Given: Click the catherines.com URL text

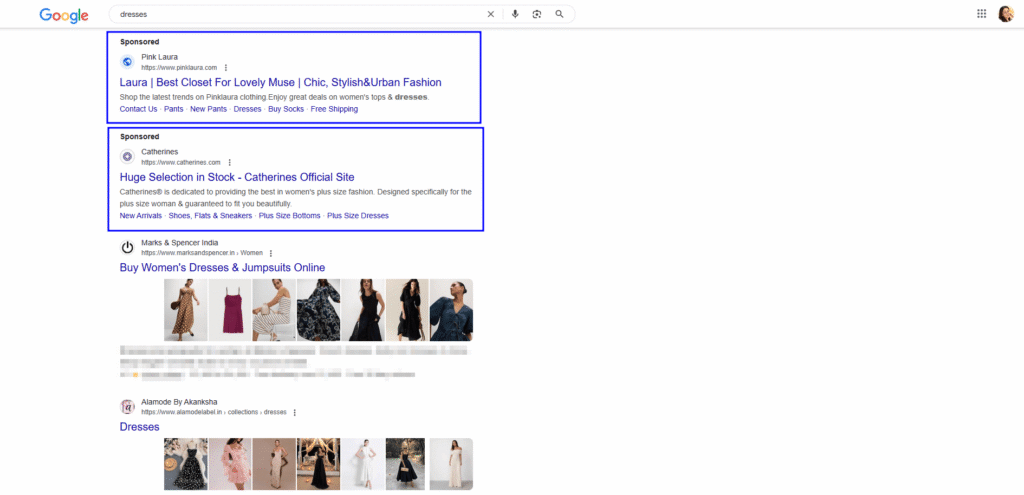Looking at the screenshot, I should pyautogui.click(x=181, y=163).
